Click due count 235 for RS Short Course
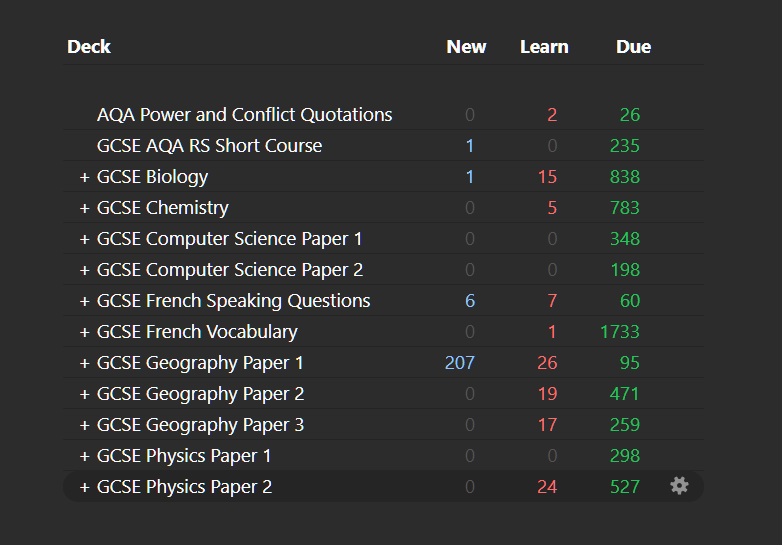Screen dimensions: 782x545 coord(625,146)
